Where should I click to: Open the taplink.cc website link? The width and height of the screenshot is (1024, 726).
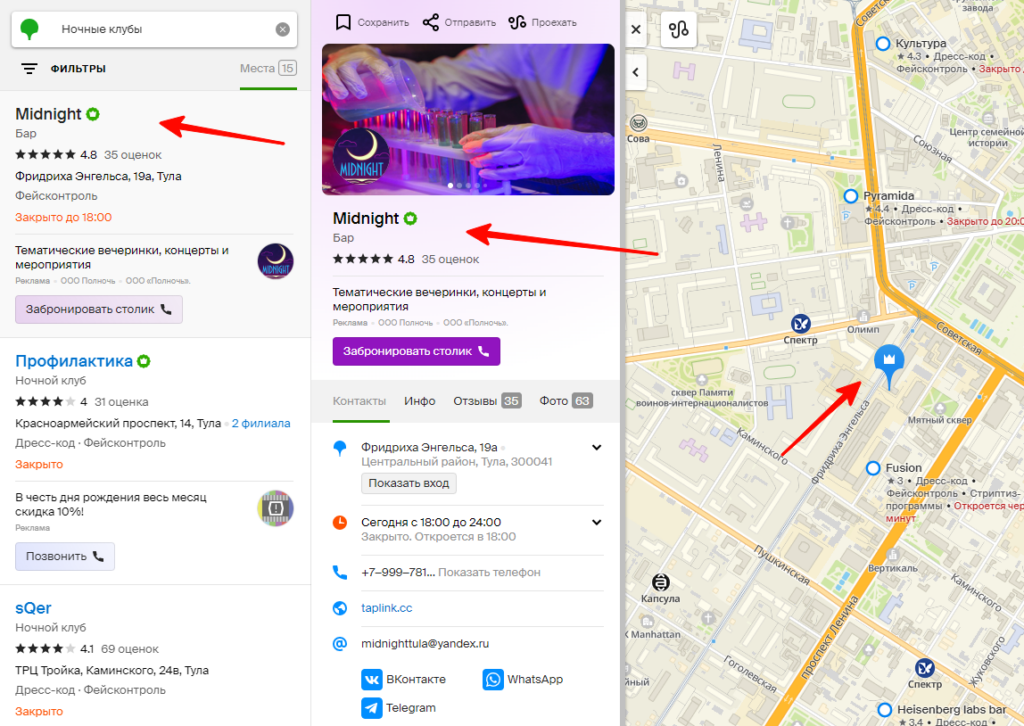coord(387,608)
